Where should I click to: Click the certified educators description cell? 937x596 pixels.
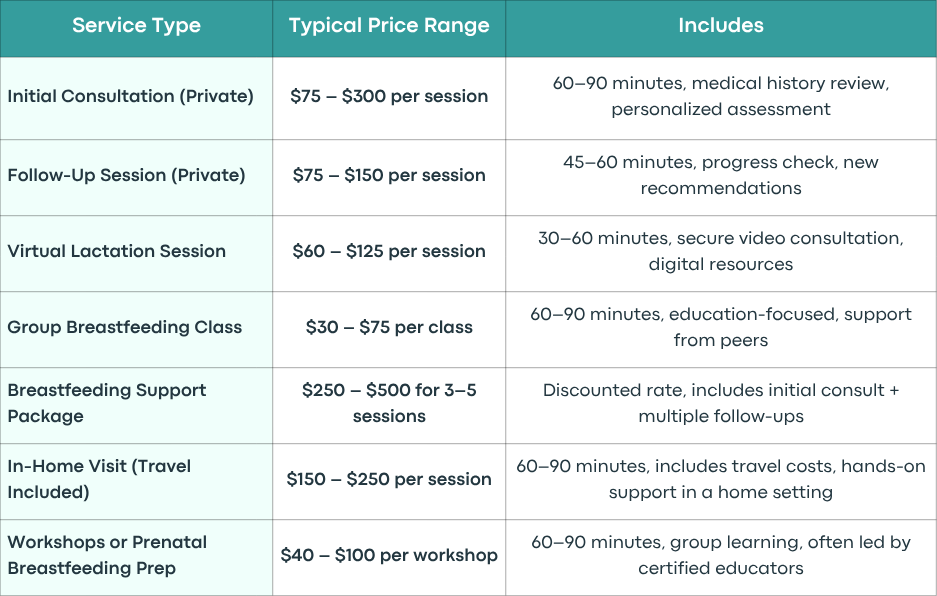point(721,555)
